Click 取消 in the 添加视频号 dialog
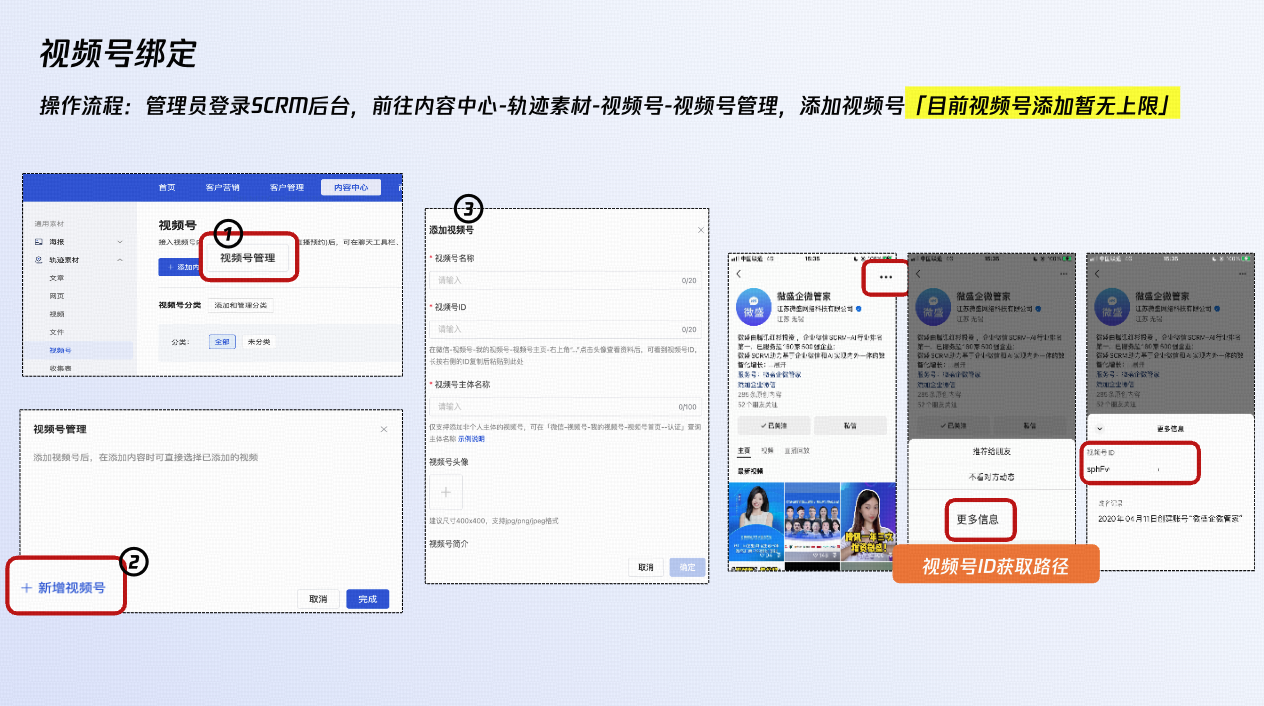Viewport: 1264px width, 706px height. 646,567
